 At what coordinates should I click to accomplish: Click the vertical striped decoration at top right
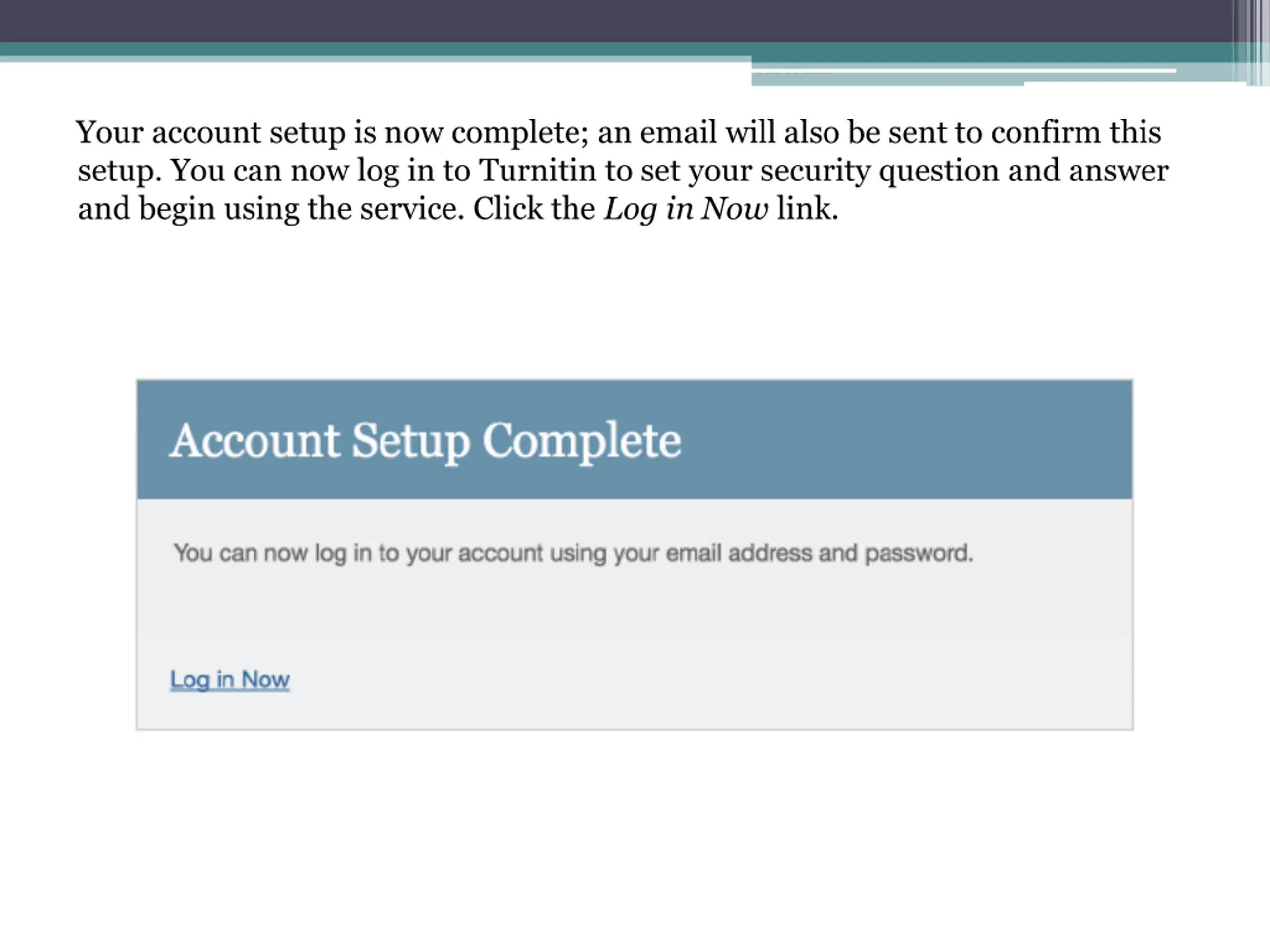click(1251, 43)
